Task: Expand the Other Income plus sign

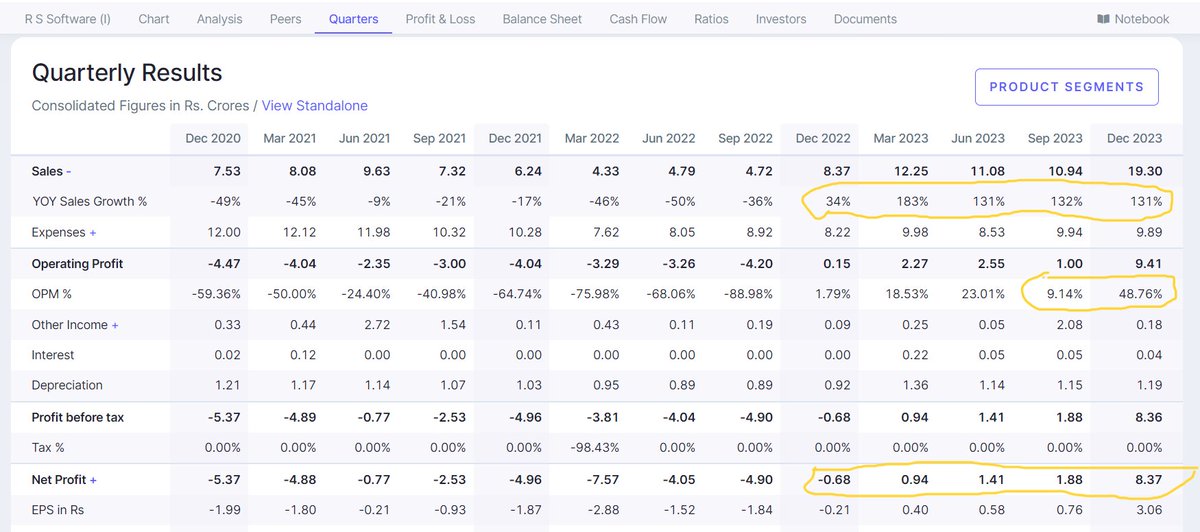Action: 115,325
